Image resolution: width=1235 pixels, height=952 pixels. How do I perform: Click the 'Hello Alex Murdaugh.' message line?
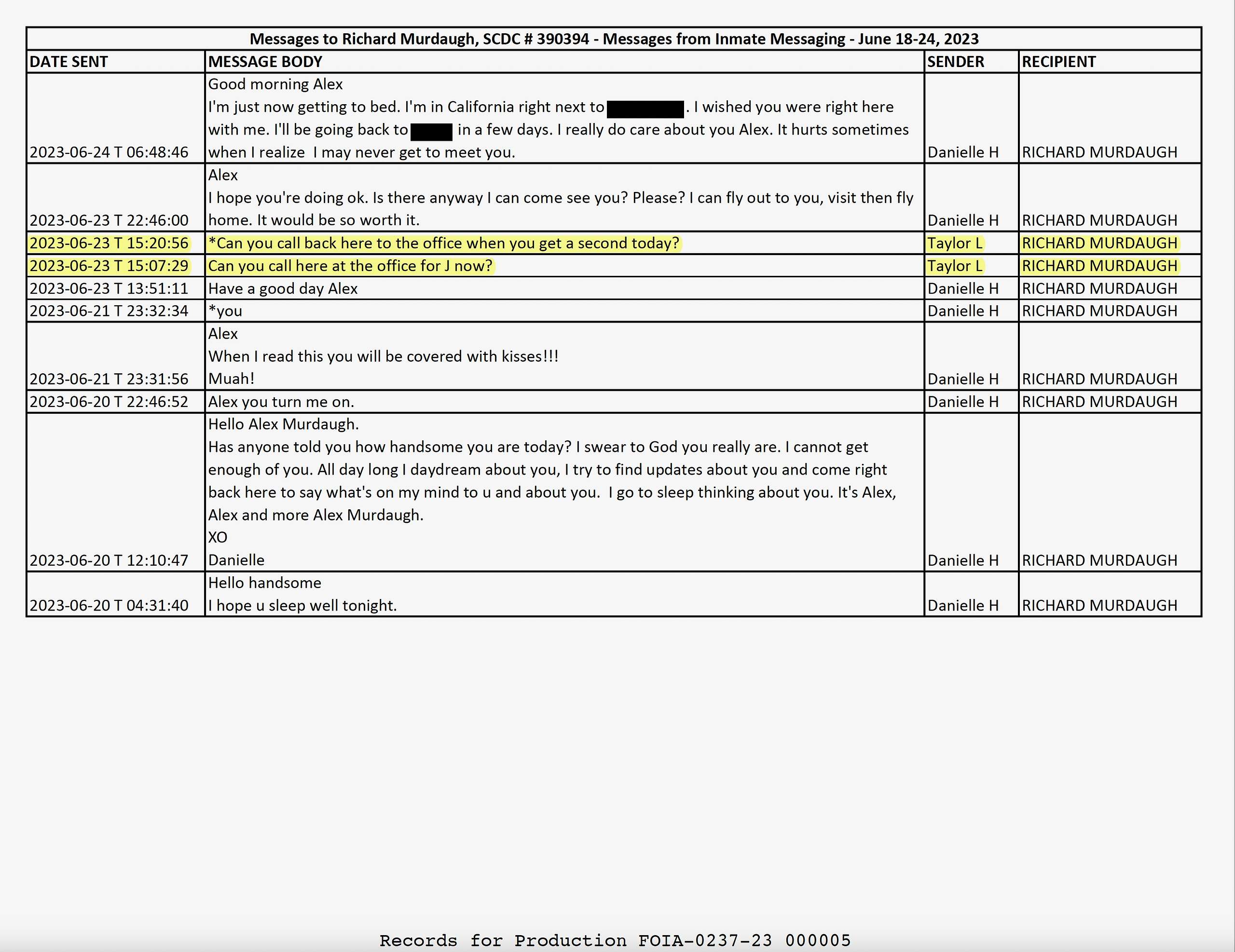(283, 424)
